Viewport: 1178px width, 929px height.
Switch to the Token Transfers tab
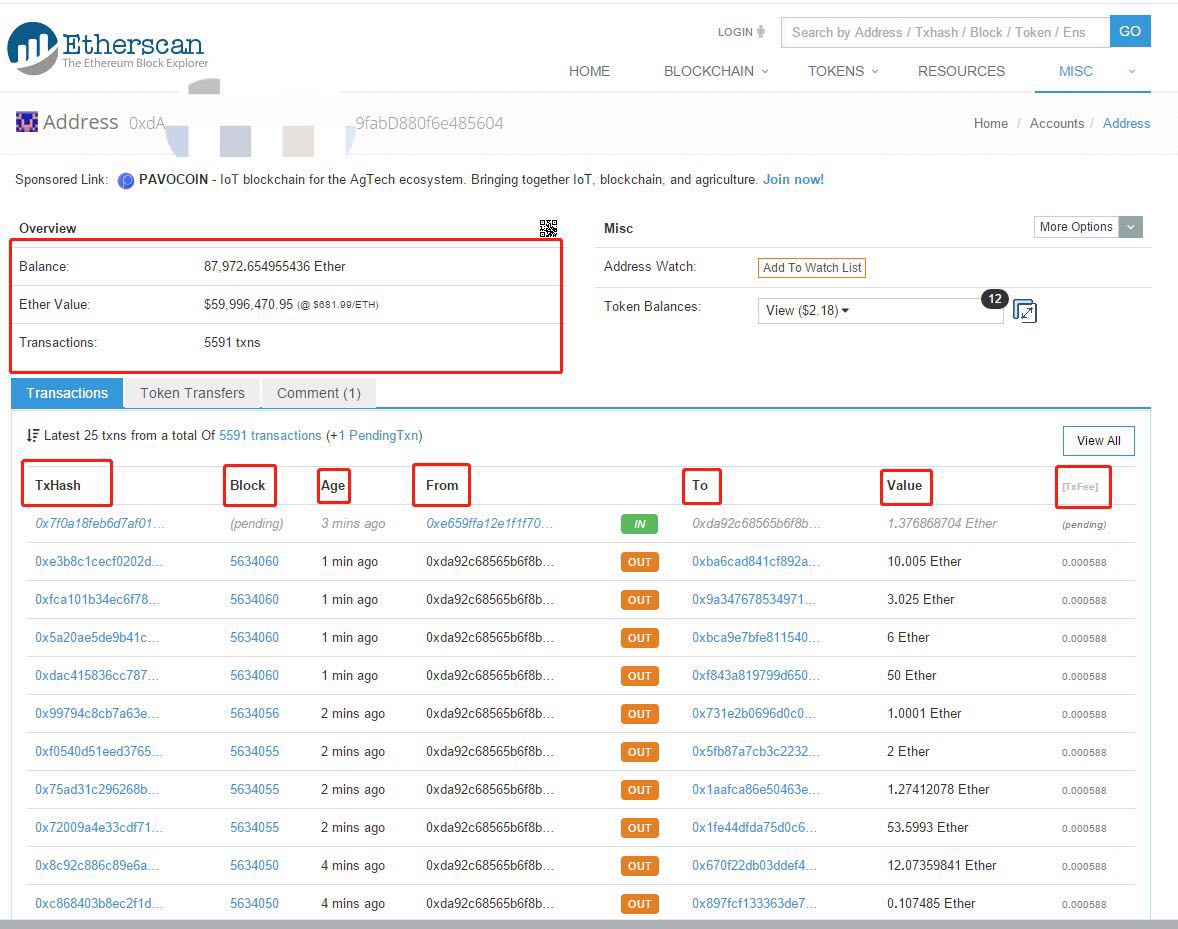(x=192, y=393)
